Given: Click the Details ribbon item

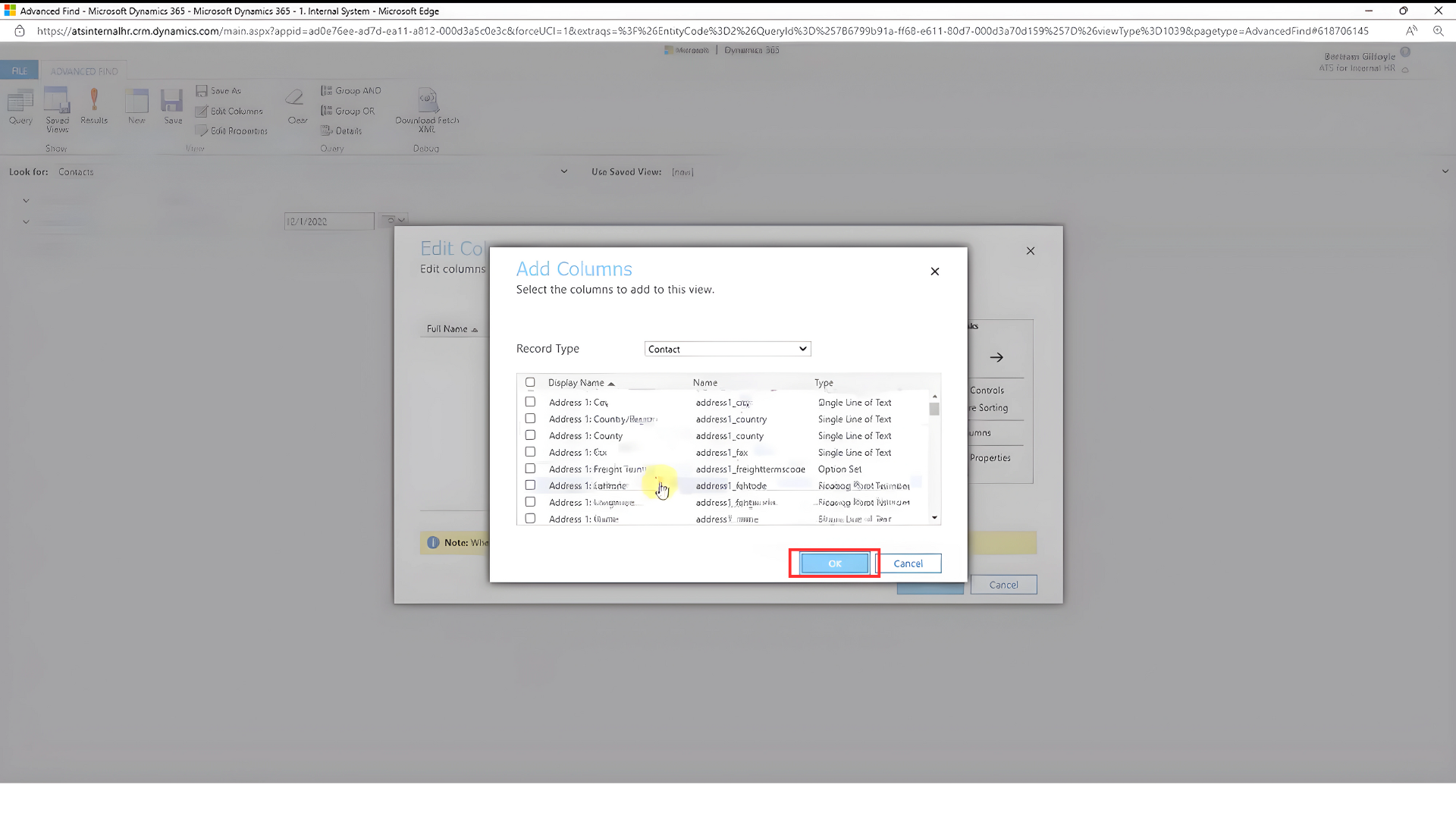Looking at the screenshot, I should pos(341,131).
